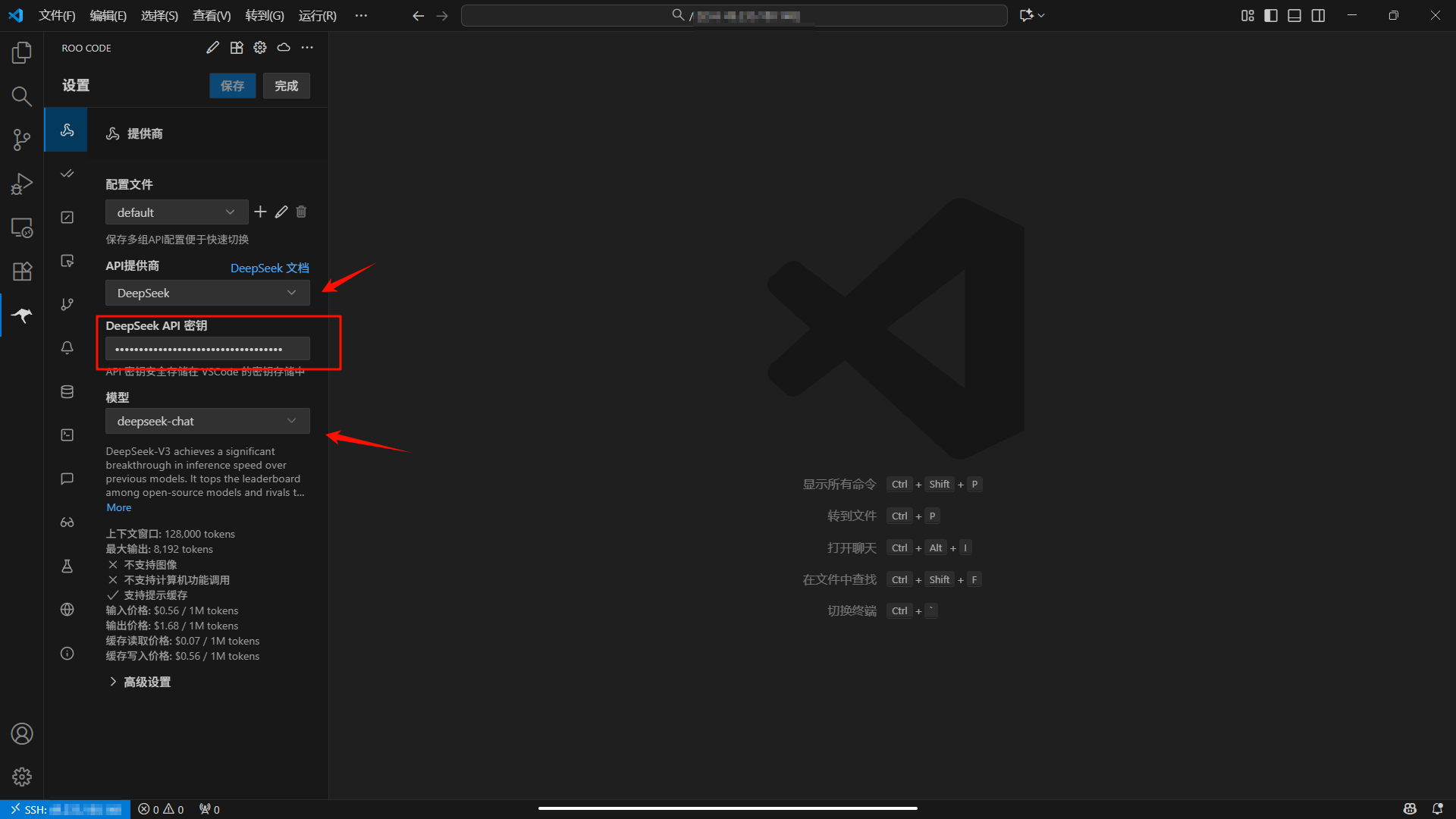This screenshot has height=819, width=1456.
Task: Open the Extensions view
Action: pyautogui.click(x=22, y=271)
